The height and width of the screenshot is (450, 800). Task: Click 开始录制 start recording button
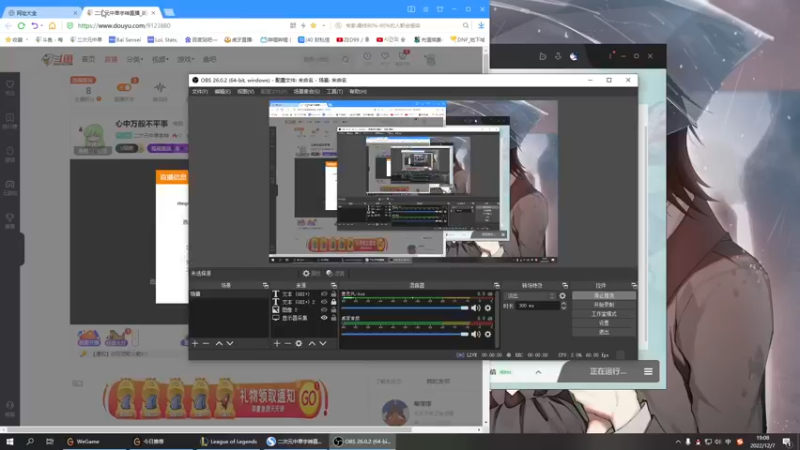604,305
